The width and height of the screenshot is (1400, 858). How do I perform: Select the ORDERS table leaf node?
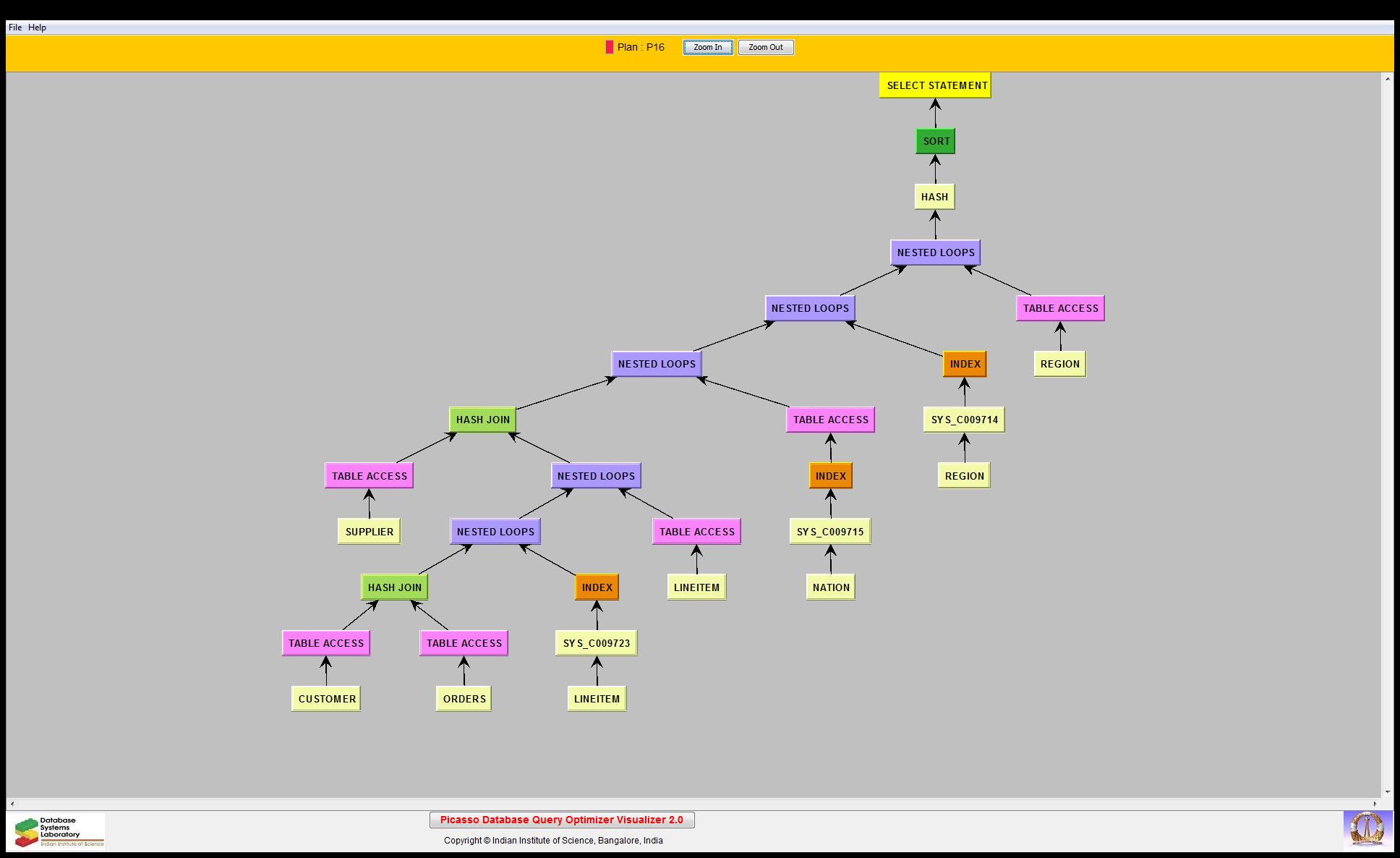click(464, 699)
